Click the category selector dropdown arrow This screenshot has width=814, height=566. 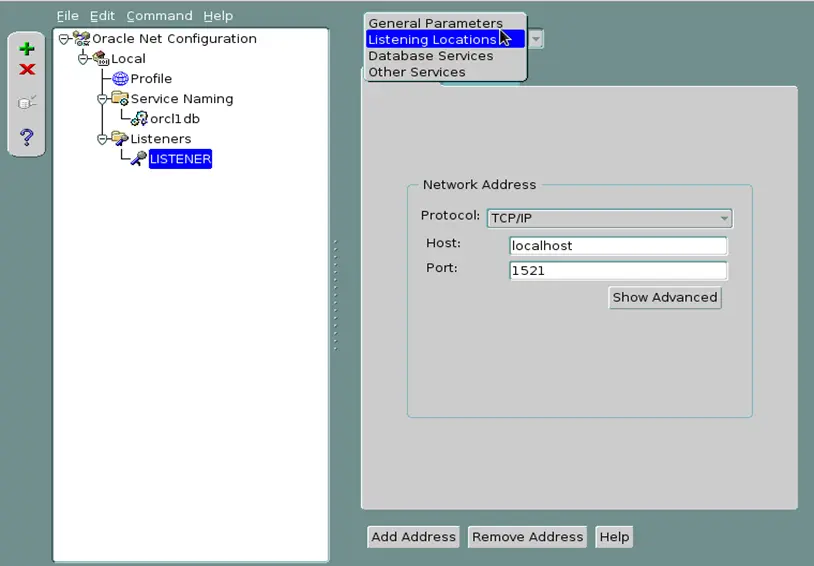click(x=536, y=39)
